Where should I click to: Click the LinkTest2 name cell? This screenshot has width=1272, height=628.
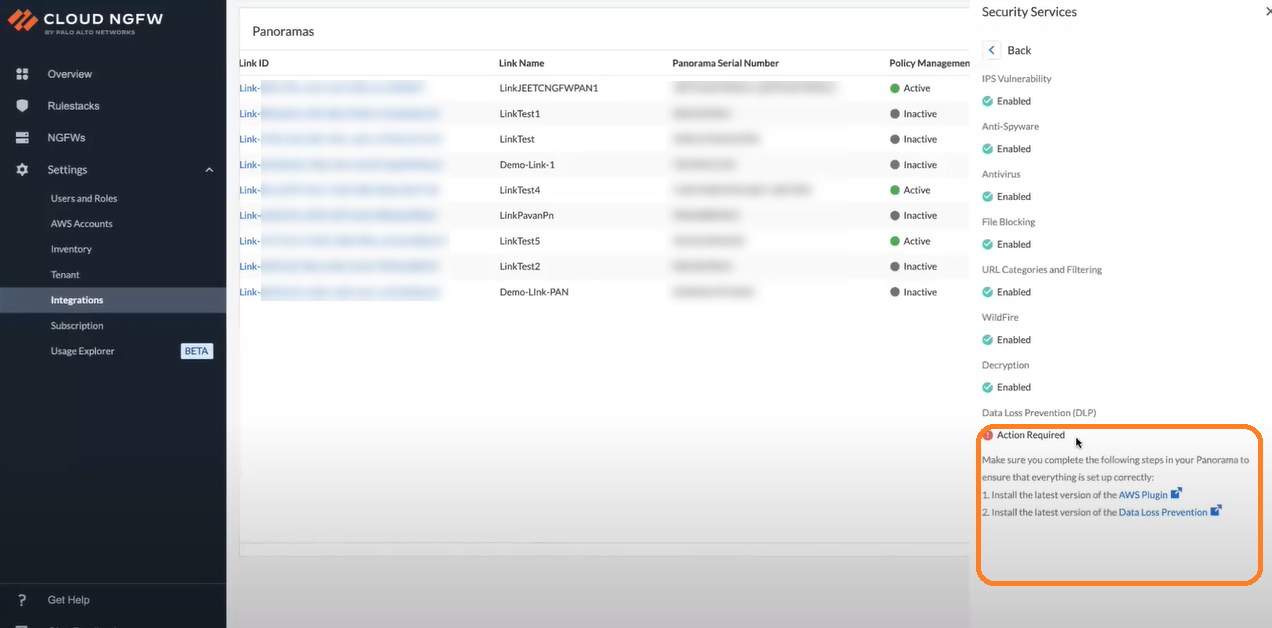(x=520, y=267)
